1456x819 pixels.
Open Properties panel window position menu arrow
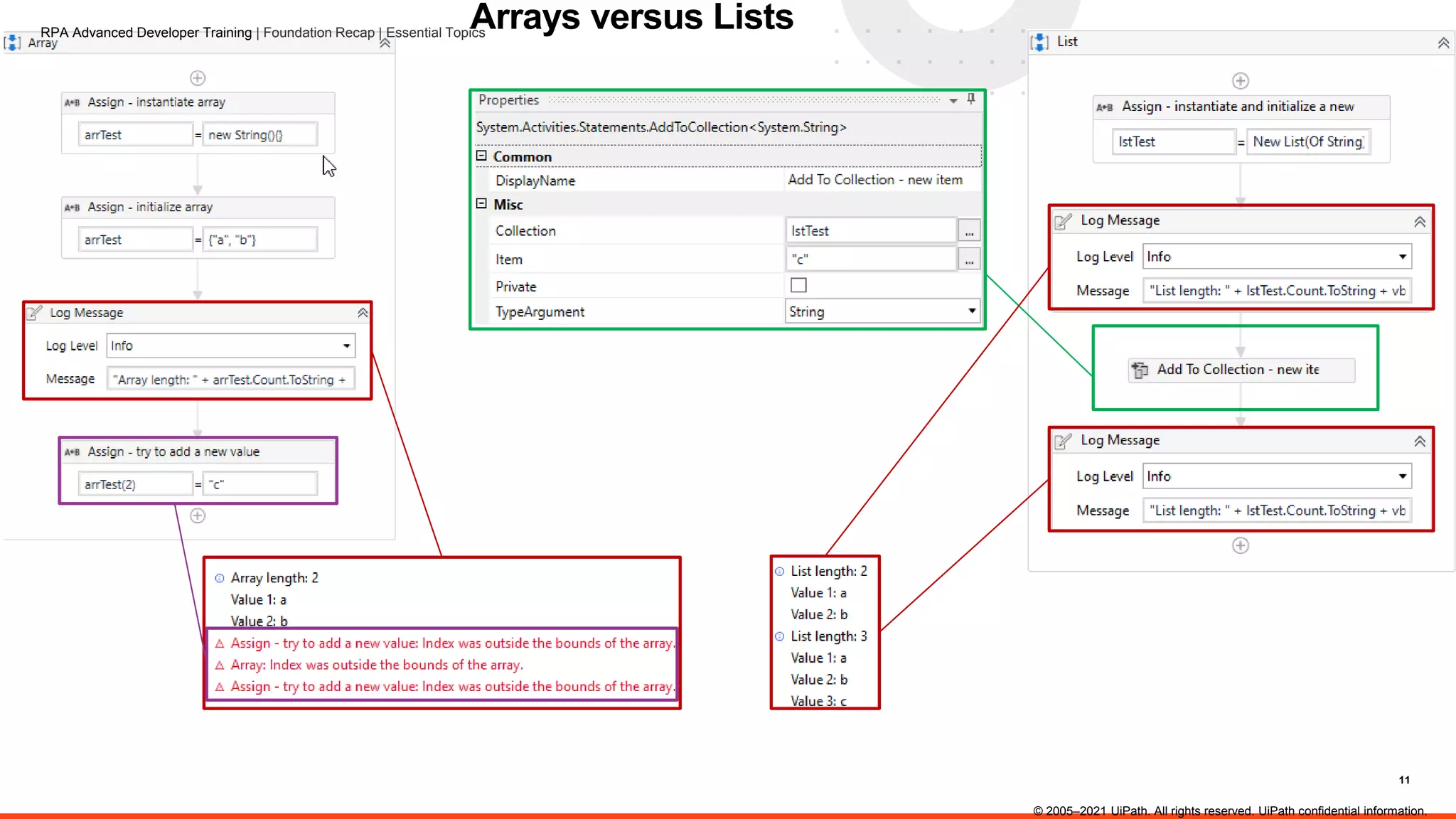click(x=953, y=101)
